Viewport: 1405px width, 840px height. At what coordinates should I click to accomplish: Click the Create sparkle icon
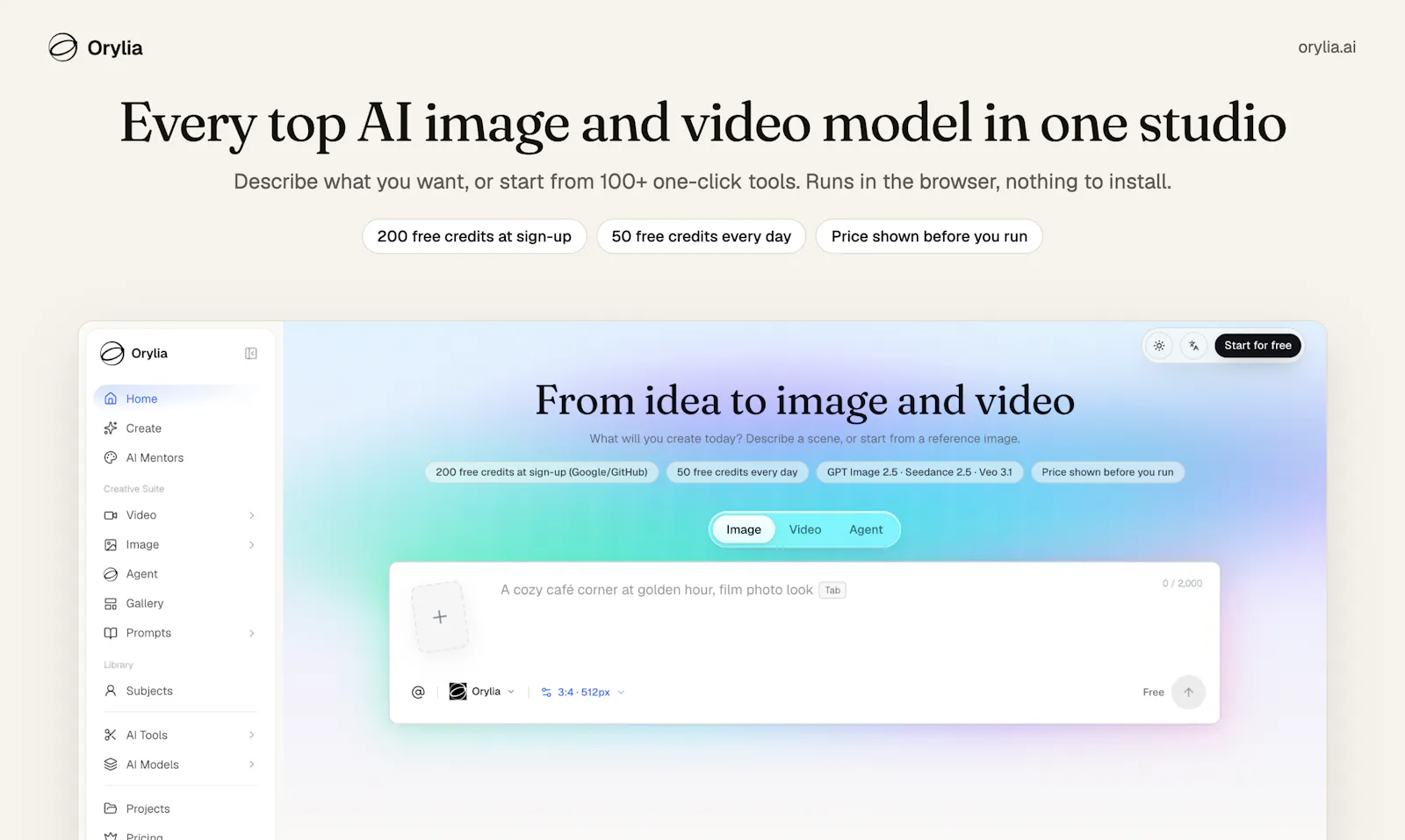pyautogui.click(x=111, y=428)
